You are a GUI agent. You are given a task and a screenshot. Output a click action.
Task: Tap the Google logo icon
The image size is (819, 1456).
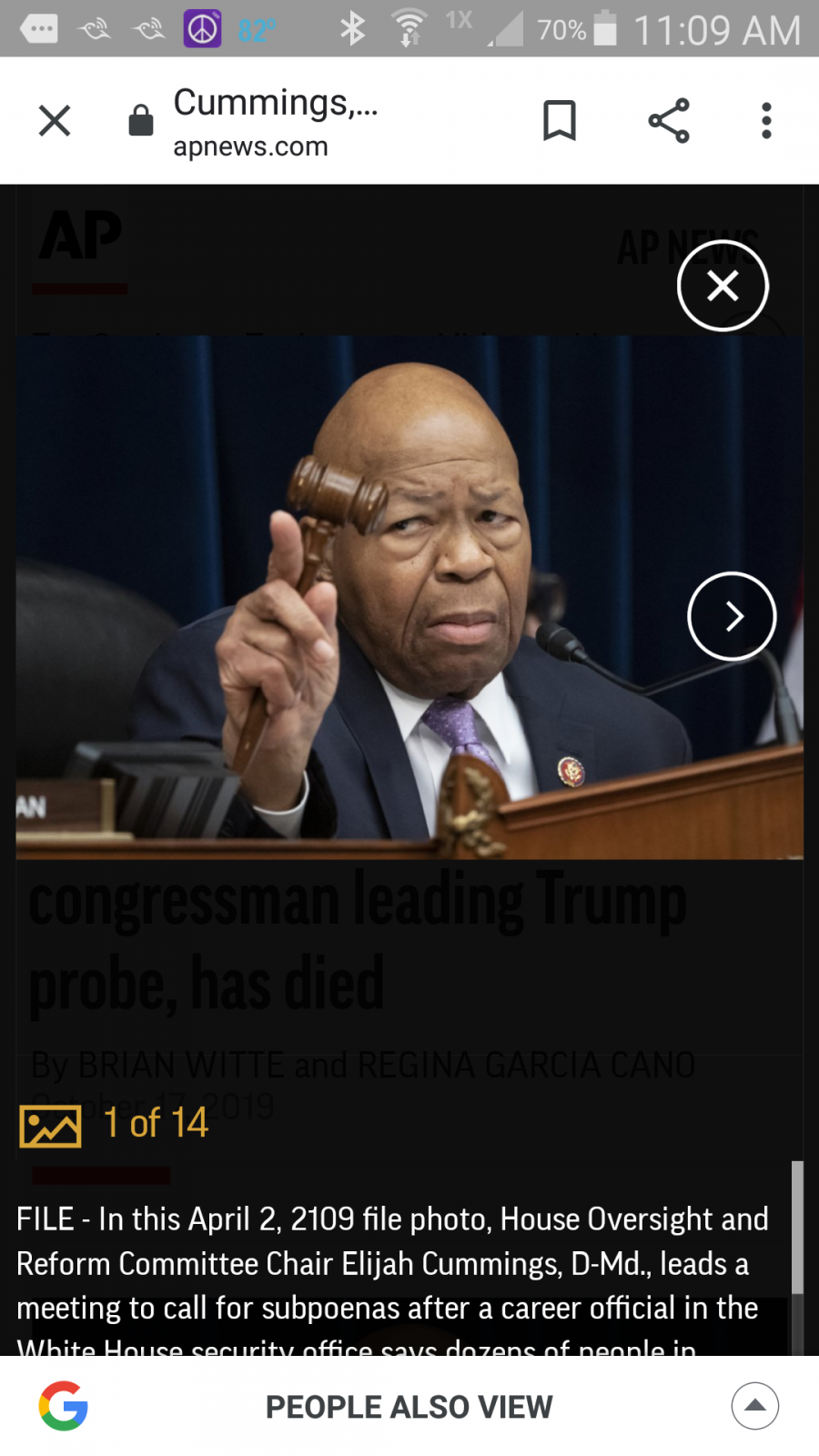click(x=63, y=1406)
